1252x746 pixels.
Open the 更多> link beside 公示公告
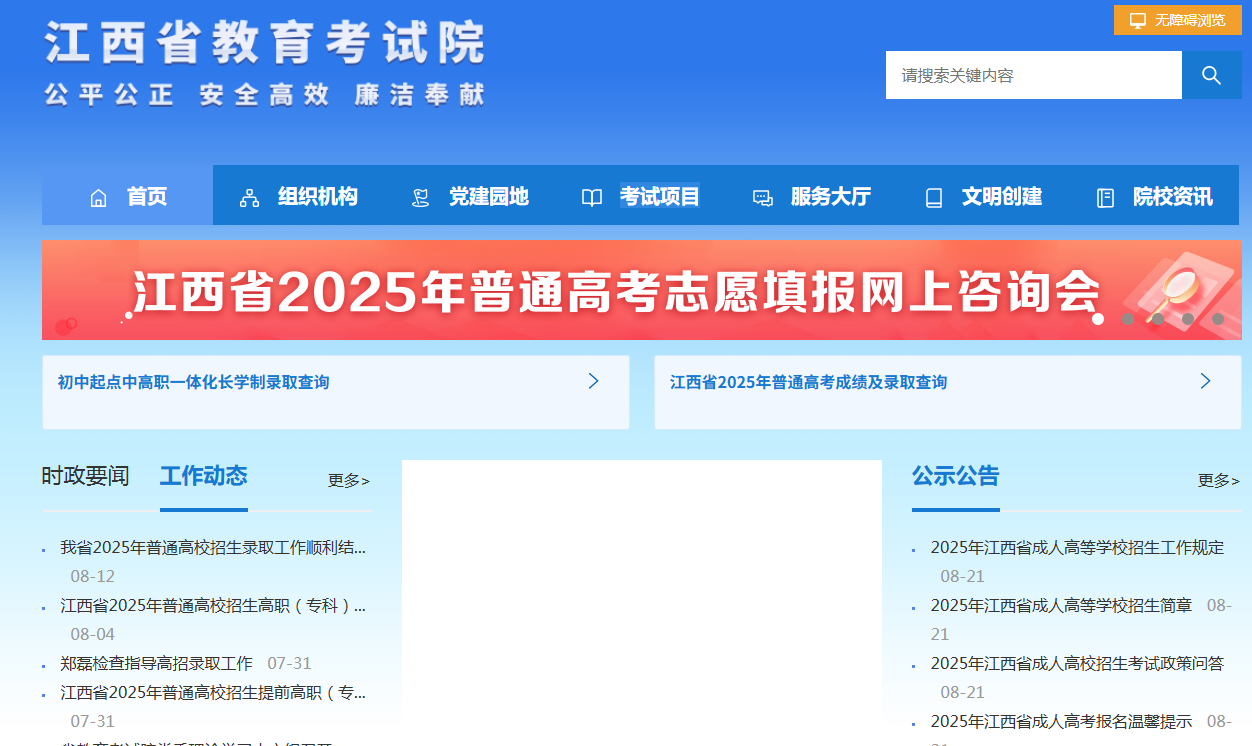pos(1218,481)
